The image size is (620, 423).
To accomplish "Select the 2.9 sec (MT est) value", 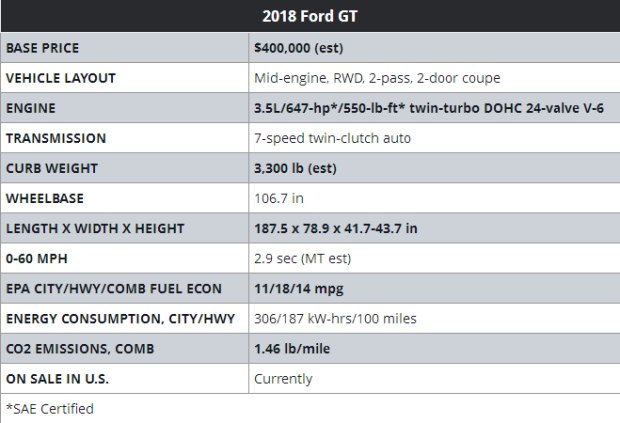I will coord(307,258).
